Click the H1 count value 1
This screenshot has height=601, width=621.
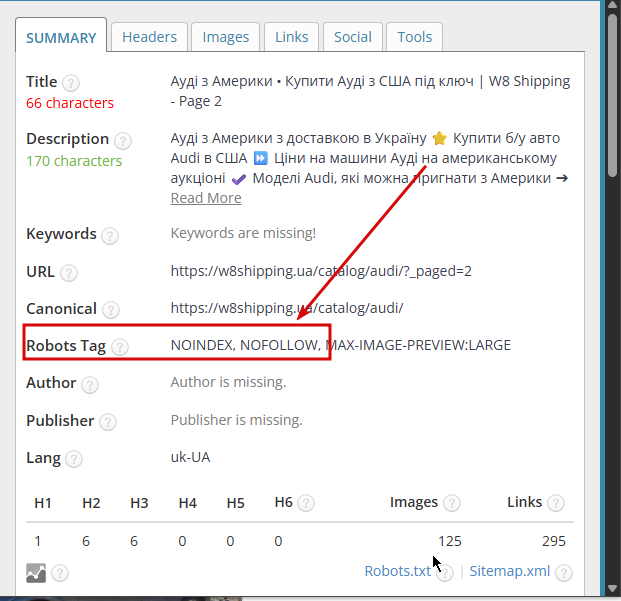coord(38,541)
